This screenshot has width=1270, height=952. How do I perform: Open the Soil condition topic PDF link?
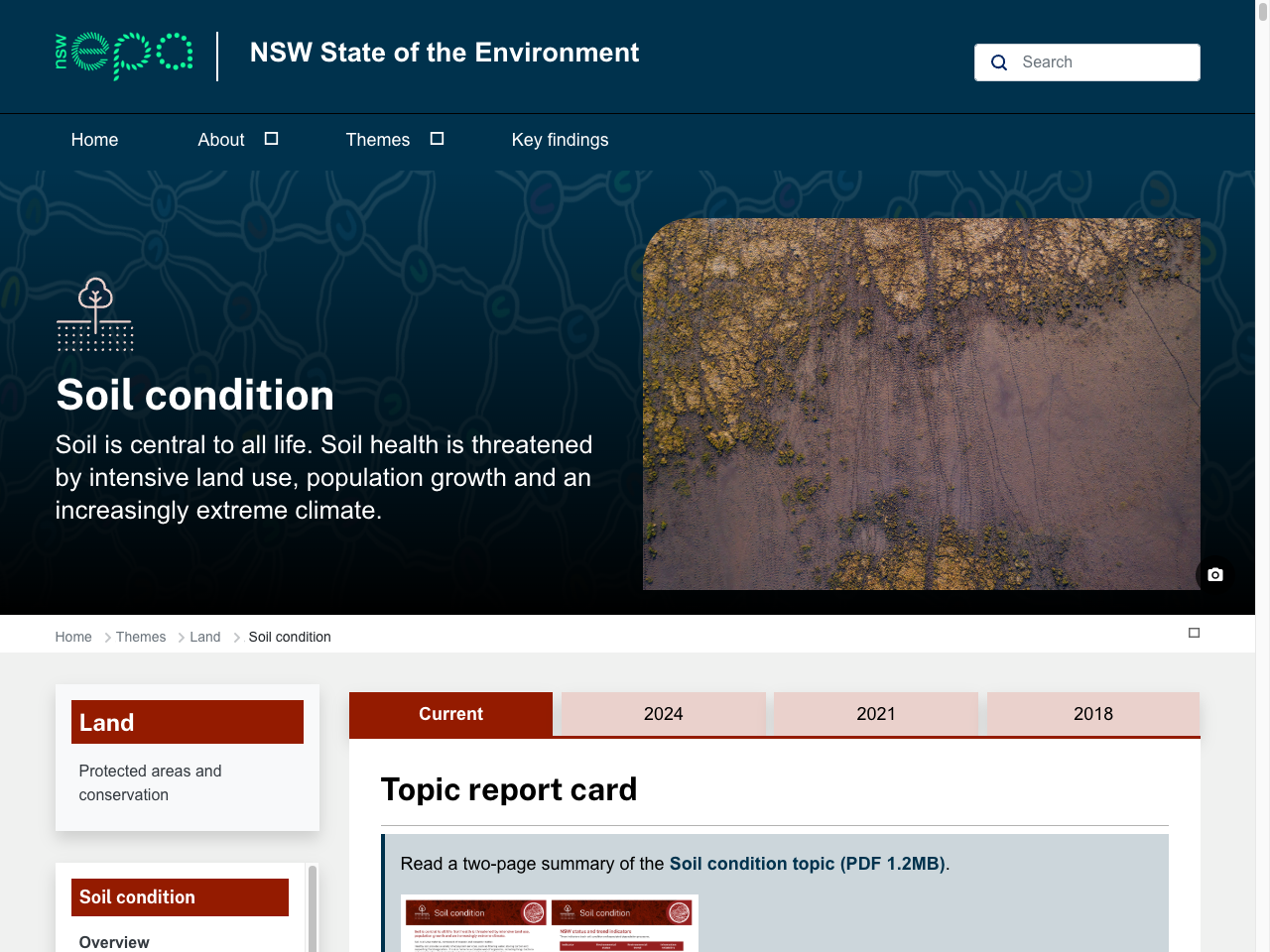click(808, 864)
